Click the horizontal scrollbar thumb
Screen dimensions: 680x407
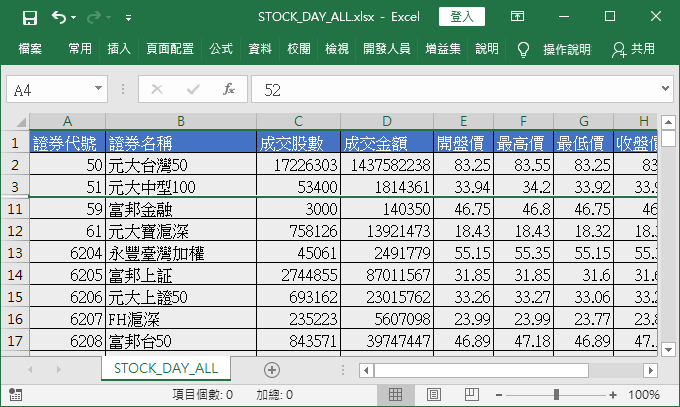(x=481, y=371)
